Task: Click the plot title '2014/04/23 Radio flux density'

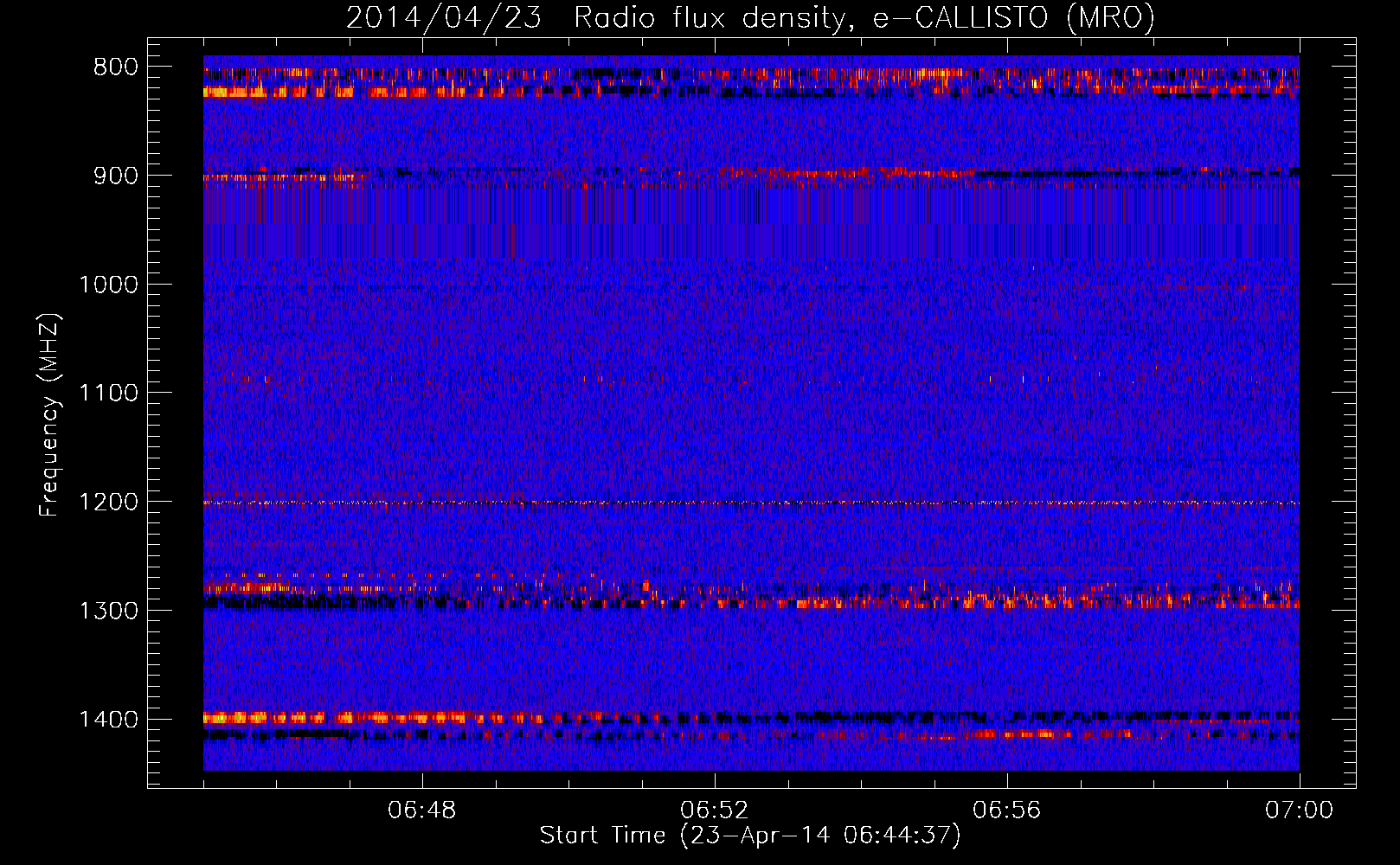Action: 750,17
